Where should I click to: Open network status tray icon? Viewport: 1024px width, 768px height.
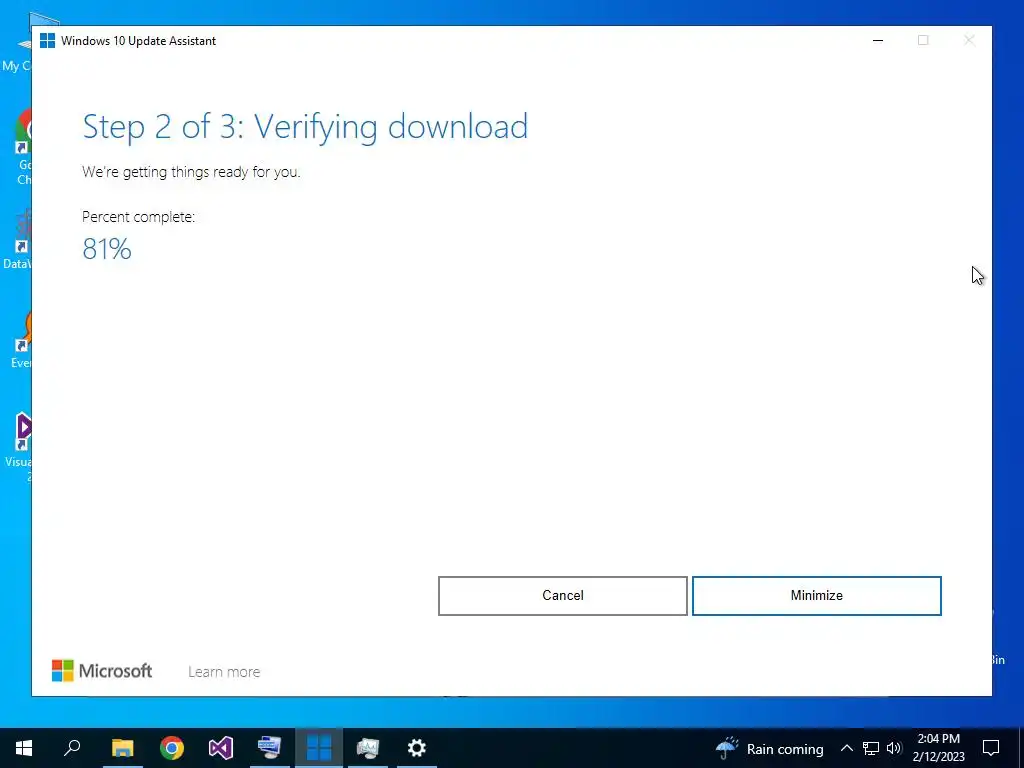pyautogui.click(x=871, y=748)
